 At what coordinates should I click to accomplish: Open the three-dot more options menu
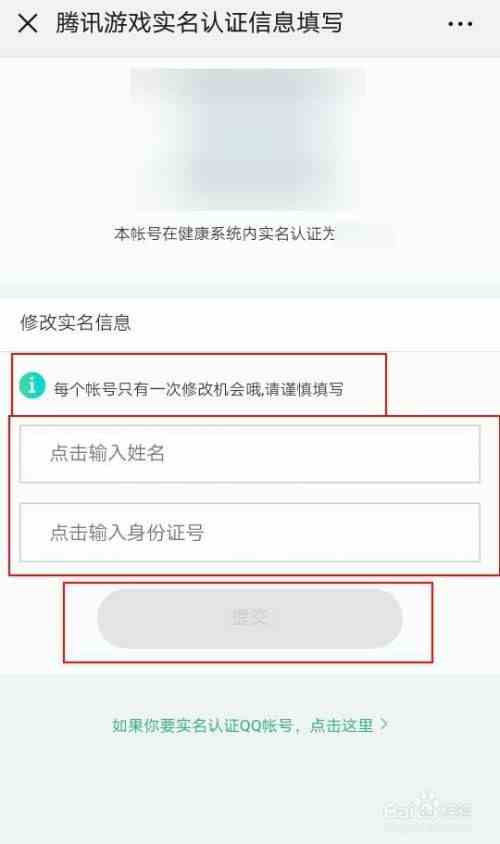pos(460,24)
